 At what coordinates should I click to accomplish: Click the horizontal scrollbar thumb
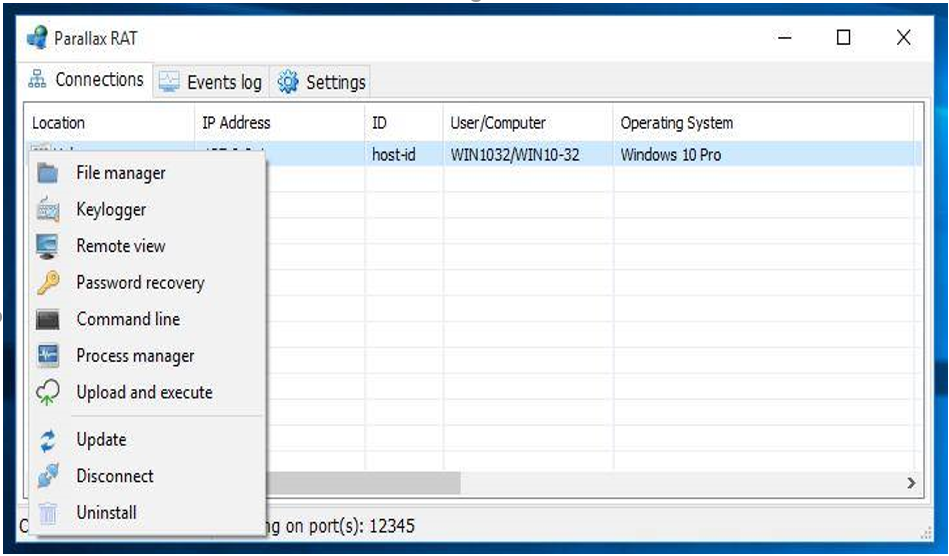pyautogui.click(x=363, y=483)
